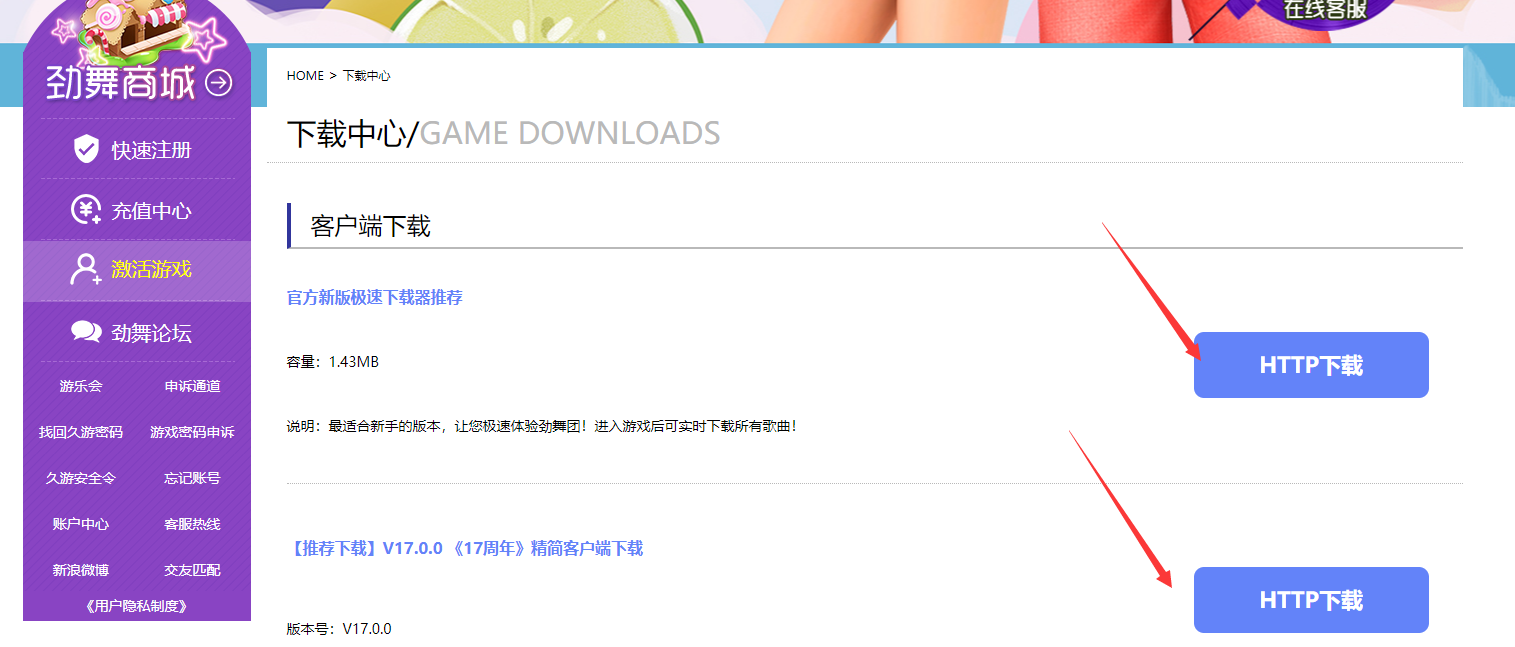Open 官方新版极速下载器推荐 title link
Image resolution: width=1515 pixels, height=647 pixels.
(375, 297)
